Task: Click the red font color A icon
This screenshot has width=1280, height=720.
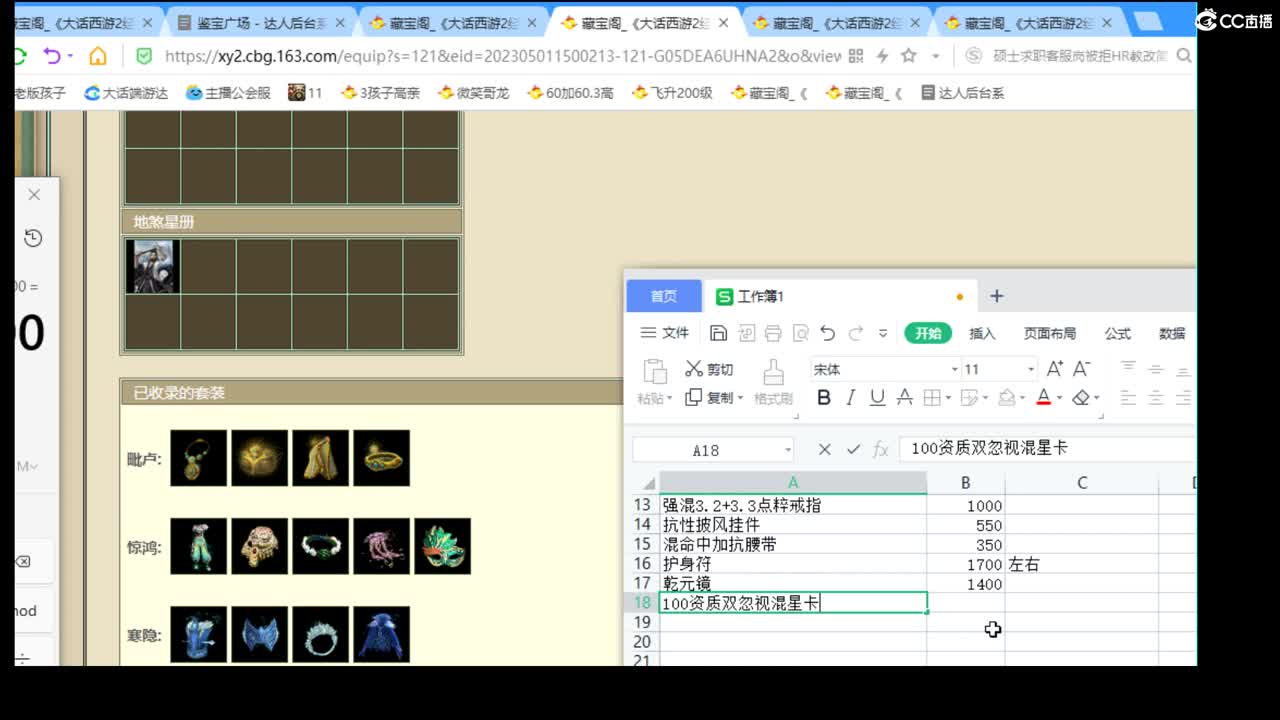Action: (x=1043, y=398)
